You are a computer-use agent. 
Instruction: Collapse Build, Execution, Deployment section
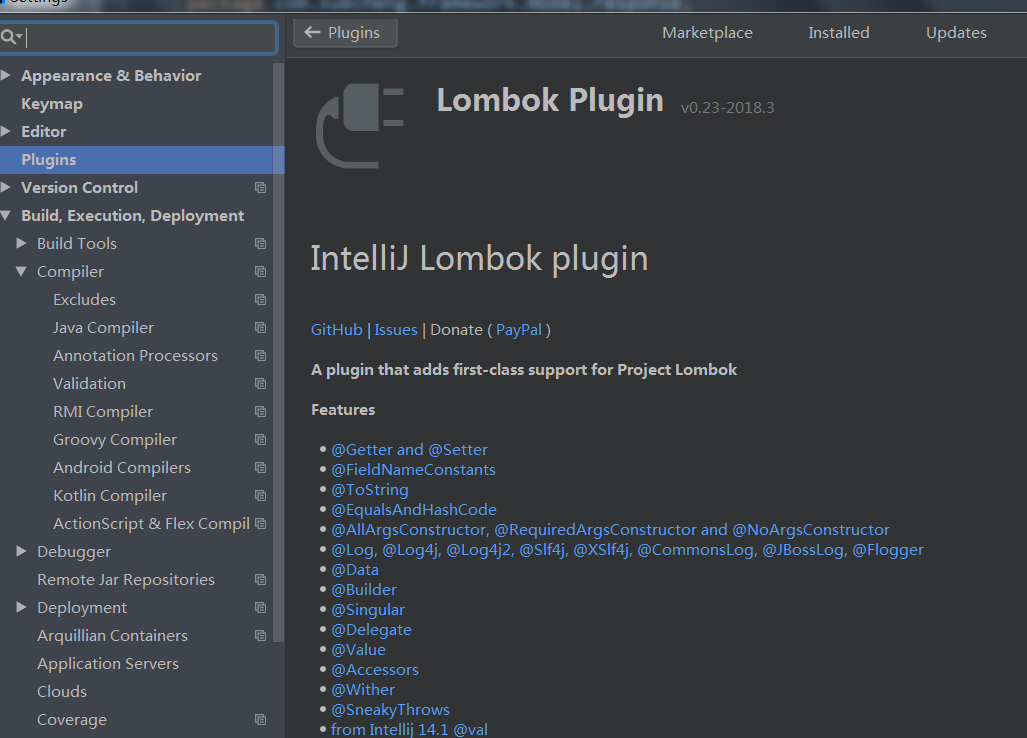[x=6, y=215]
